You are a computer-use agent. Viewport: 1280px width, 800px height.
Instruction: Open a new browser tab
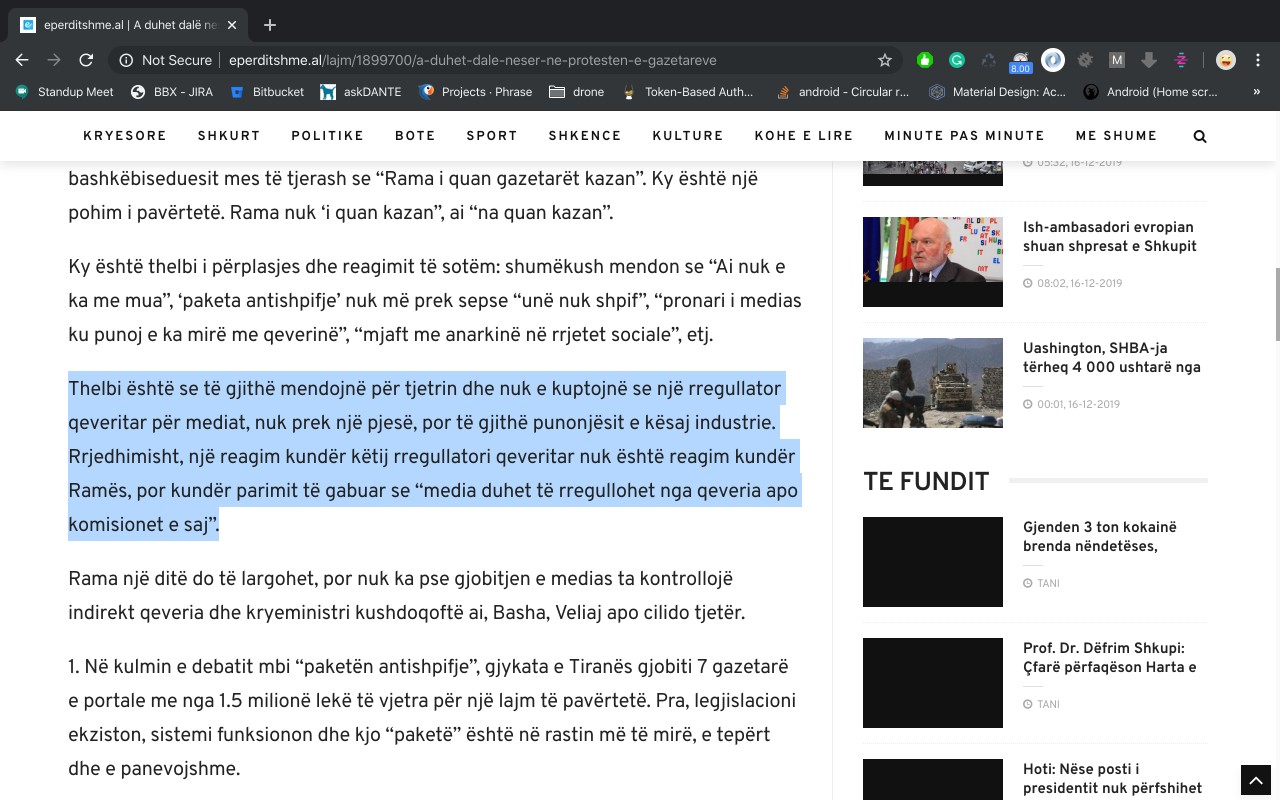coord(269,25)
